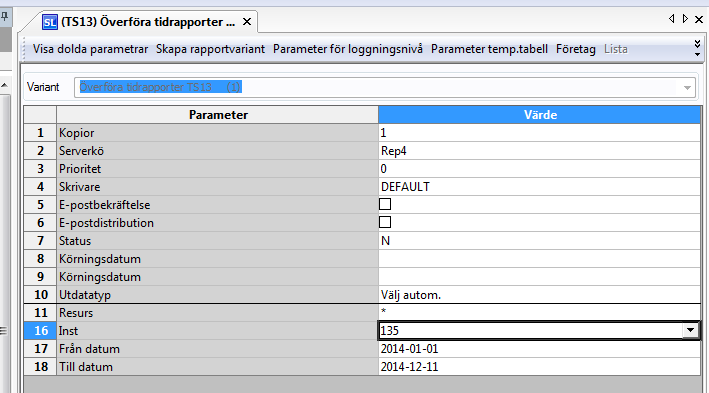Close the window with the top-right X

coord(699,19)
